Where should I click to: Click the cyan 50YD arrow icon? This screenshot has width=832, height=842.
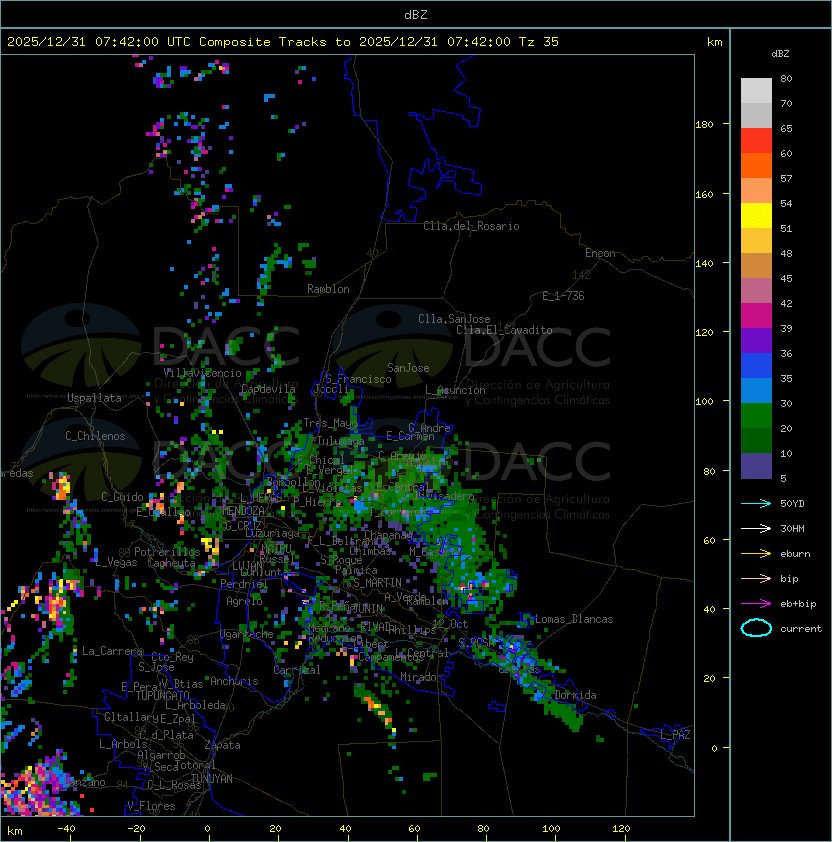tap(756, 503)
